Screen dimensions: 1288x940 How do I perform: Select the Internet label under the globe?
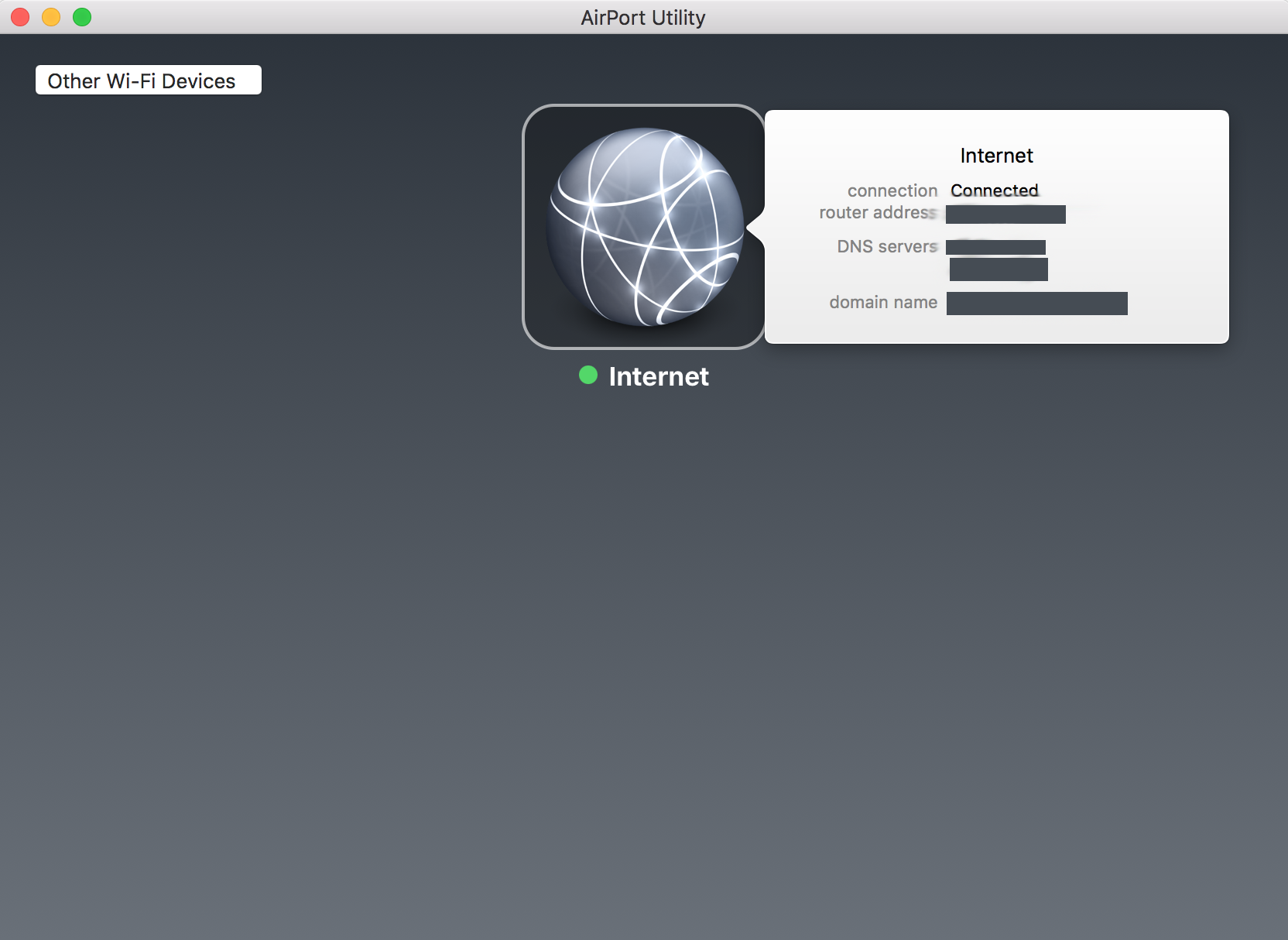[659, 376]
